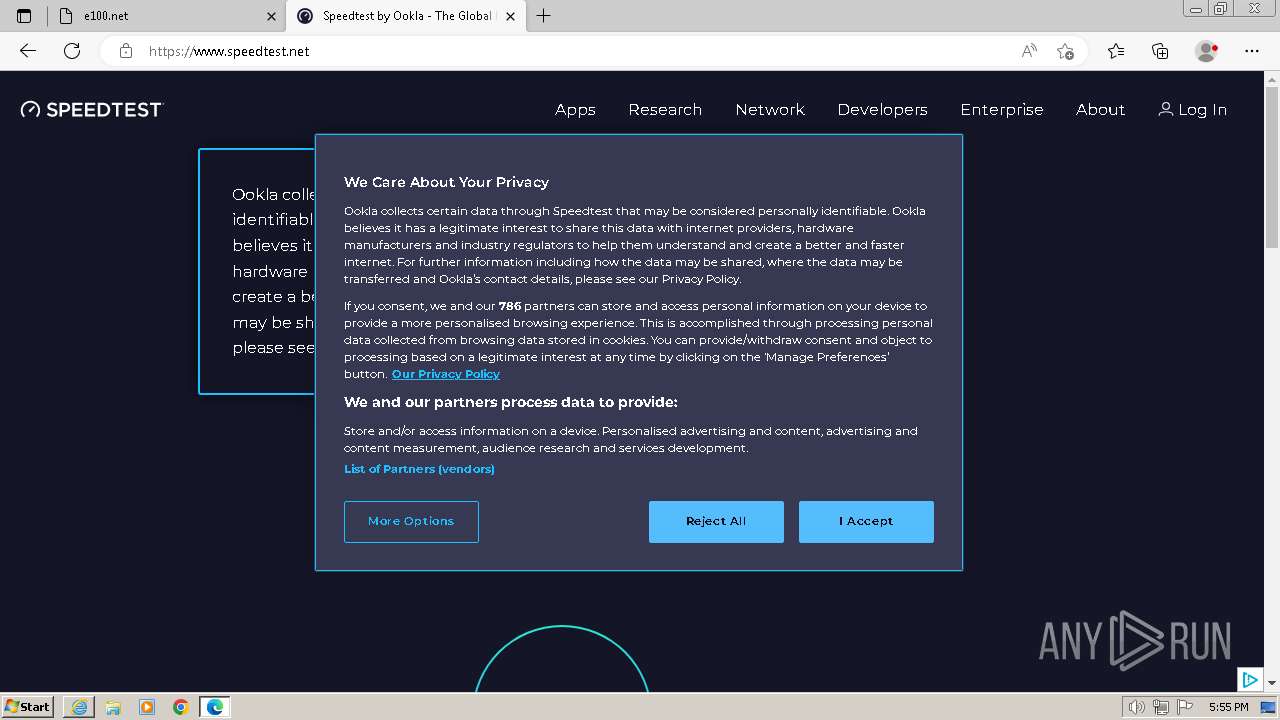Open the Apps menu item
Screen dimensions: 1280x720
point(575,110)
